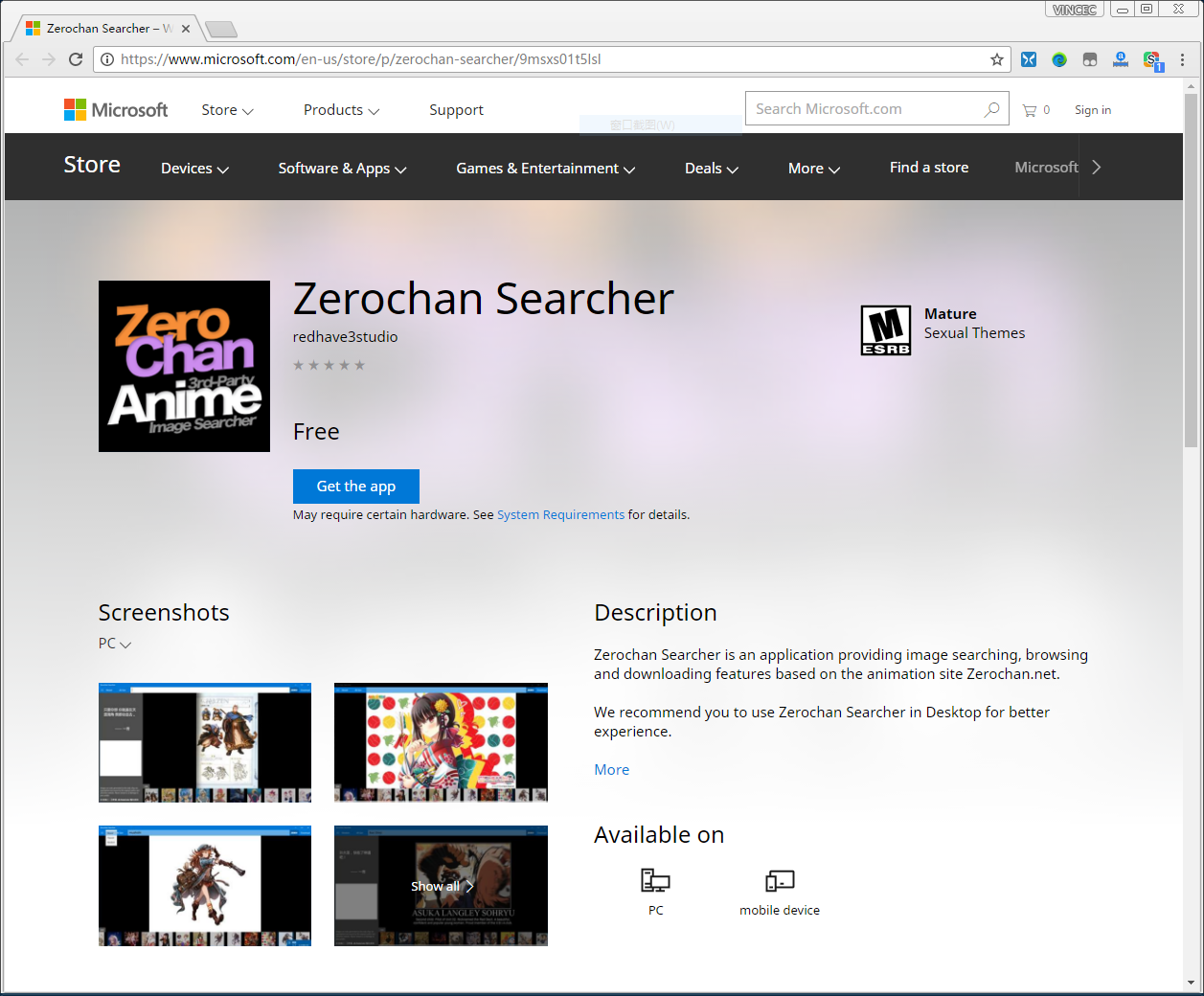1204x996 pixels.
Task: Go to Find a store
Action: click(928, 168)
